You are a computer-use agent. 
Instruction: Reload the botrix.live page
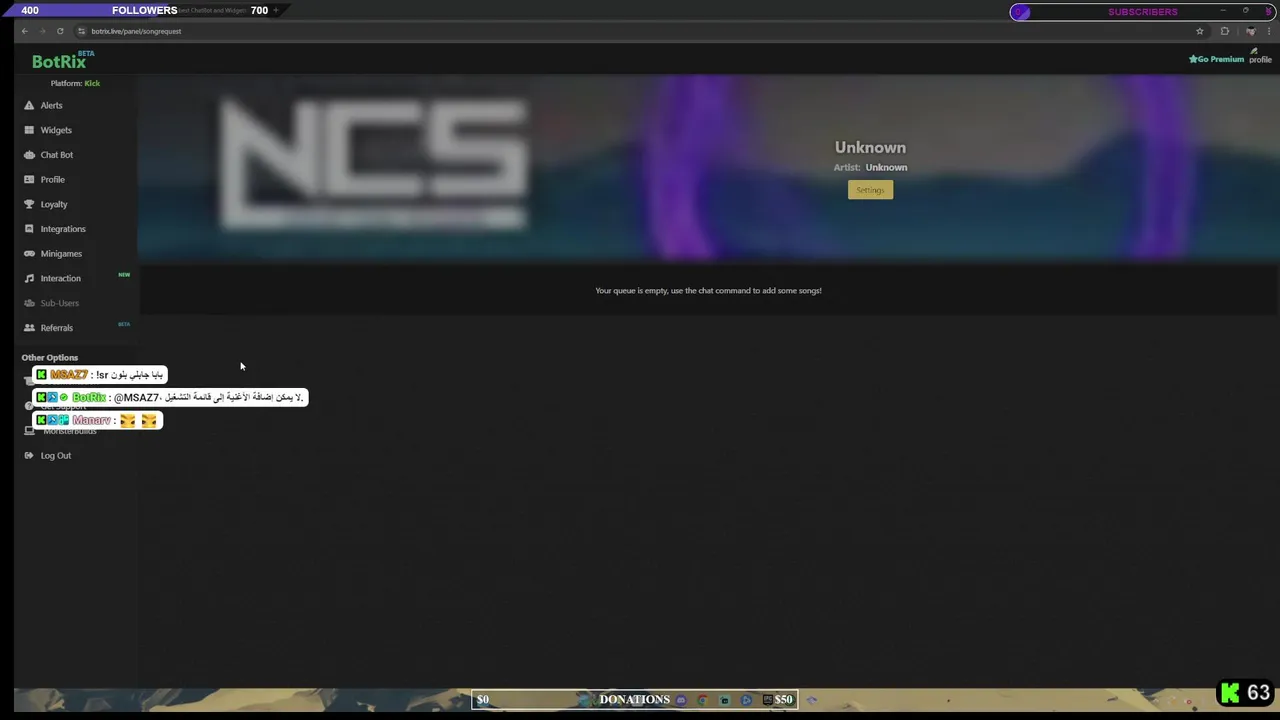[60, 31]
